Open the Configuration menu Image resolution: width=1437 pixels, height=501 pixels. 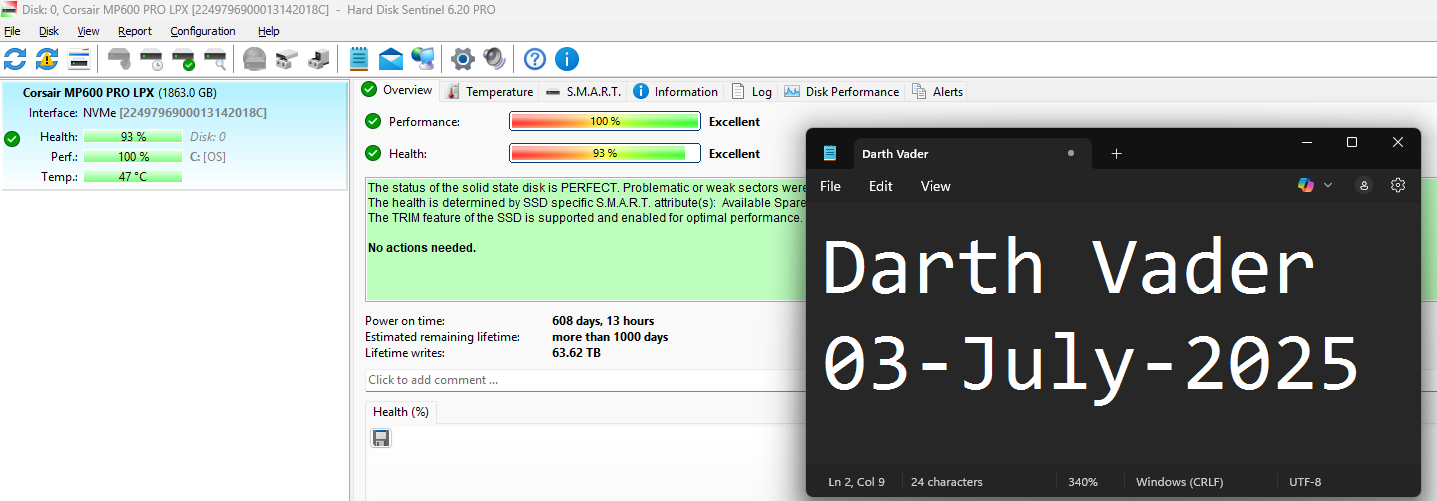(202, 31)
